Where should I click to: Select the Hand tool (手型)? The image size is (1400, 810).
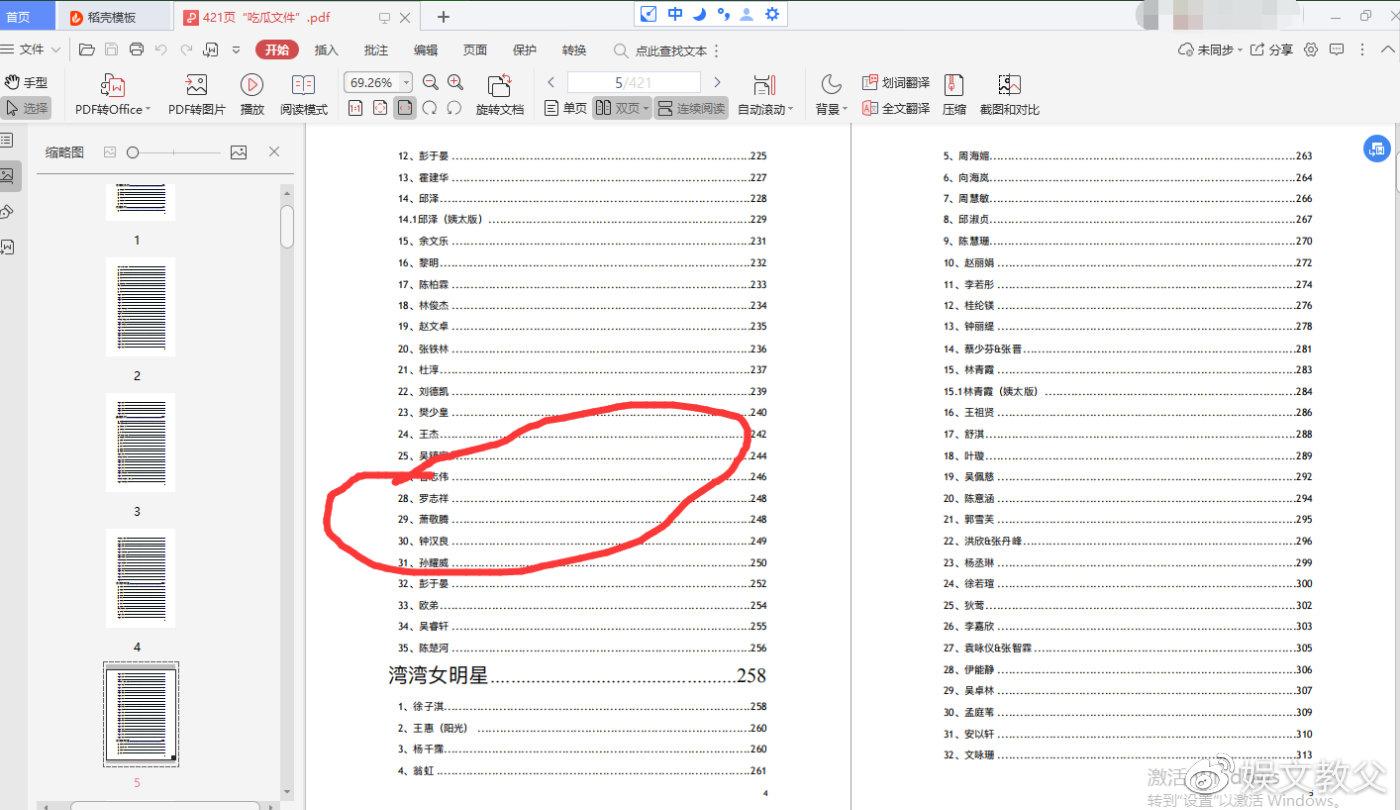click(26, 82)
